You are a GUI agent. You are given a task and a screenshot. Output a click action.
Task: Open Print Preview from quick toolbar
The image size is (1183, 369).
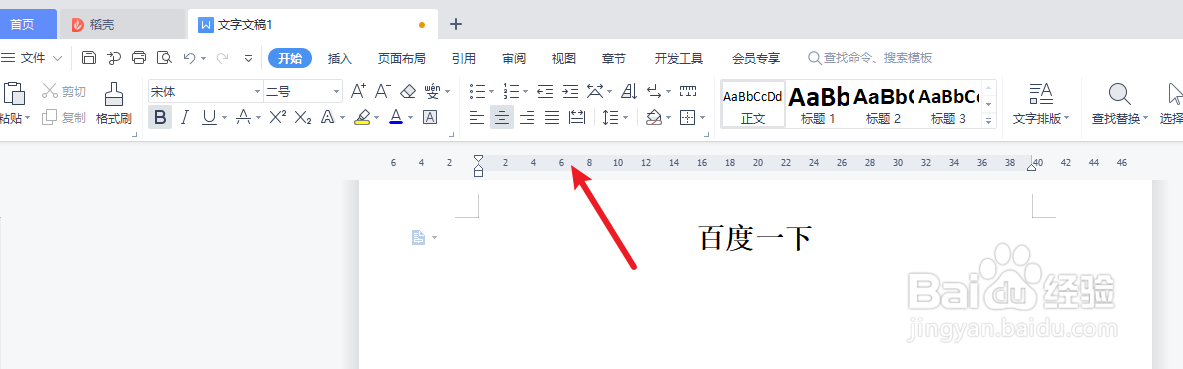pos(164,58)
